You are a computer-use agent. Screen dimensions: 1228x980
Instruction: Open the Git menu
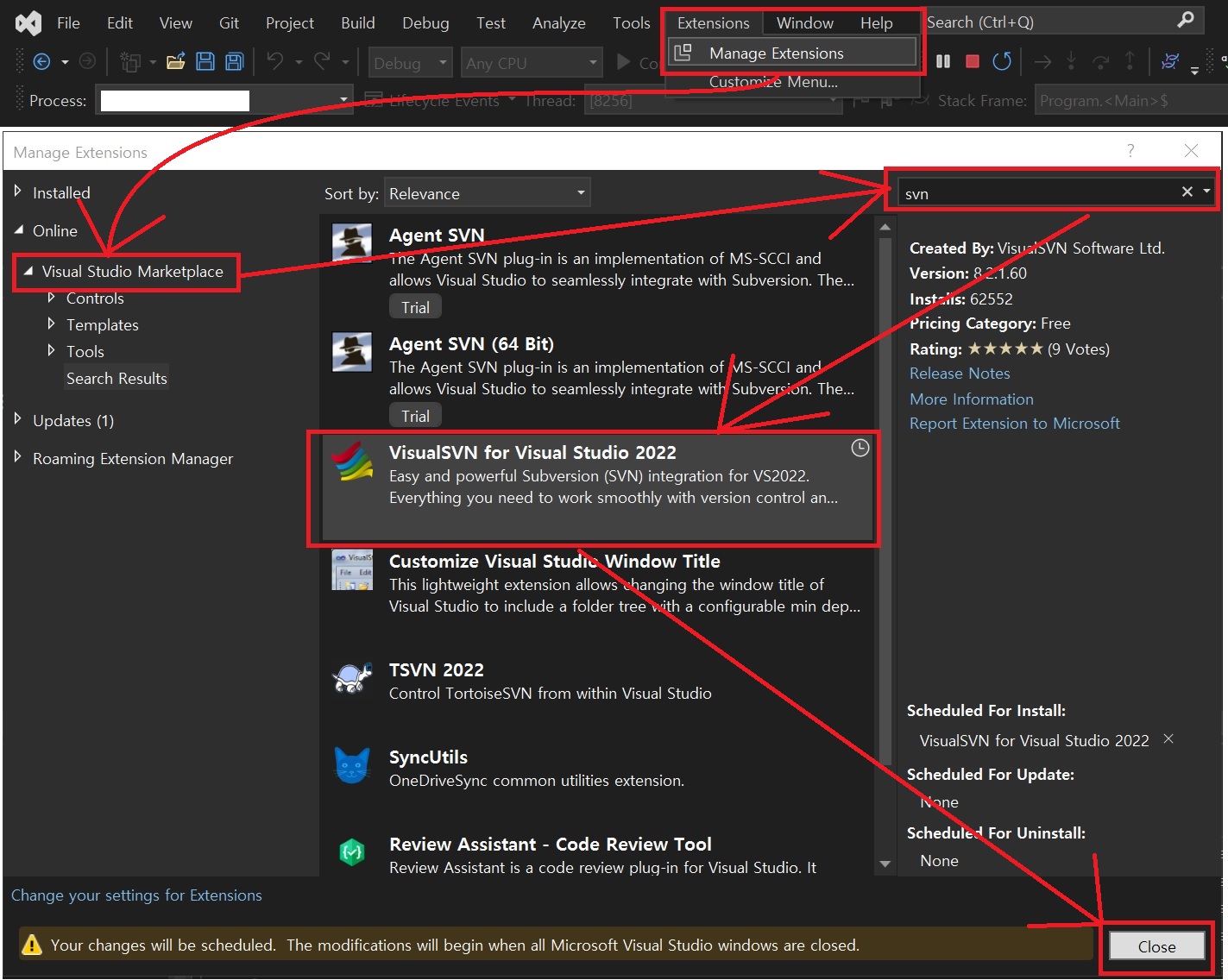229,22
